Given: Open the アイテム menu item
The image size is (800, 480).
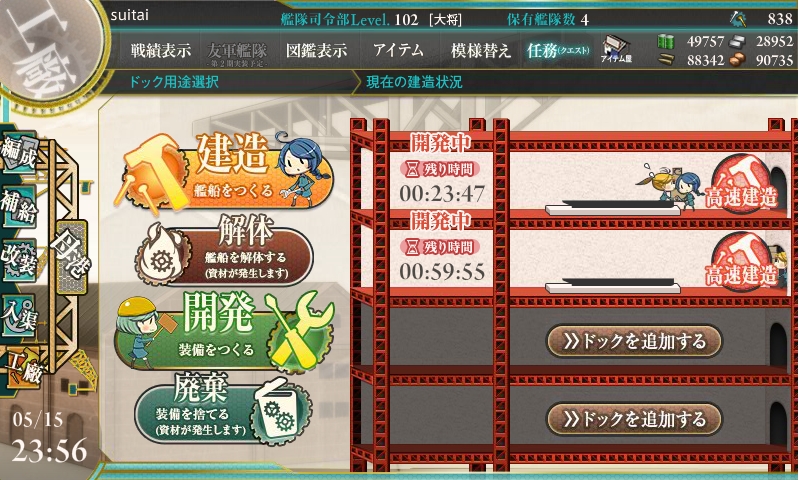Looking at the screenshot, I should (x=398, y=50).
